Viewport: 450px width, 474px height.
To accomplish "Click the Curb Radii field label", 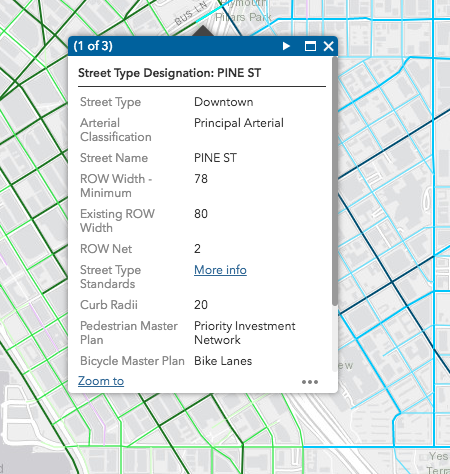I will tap(109, 305).
